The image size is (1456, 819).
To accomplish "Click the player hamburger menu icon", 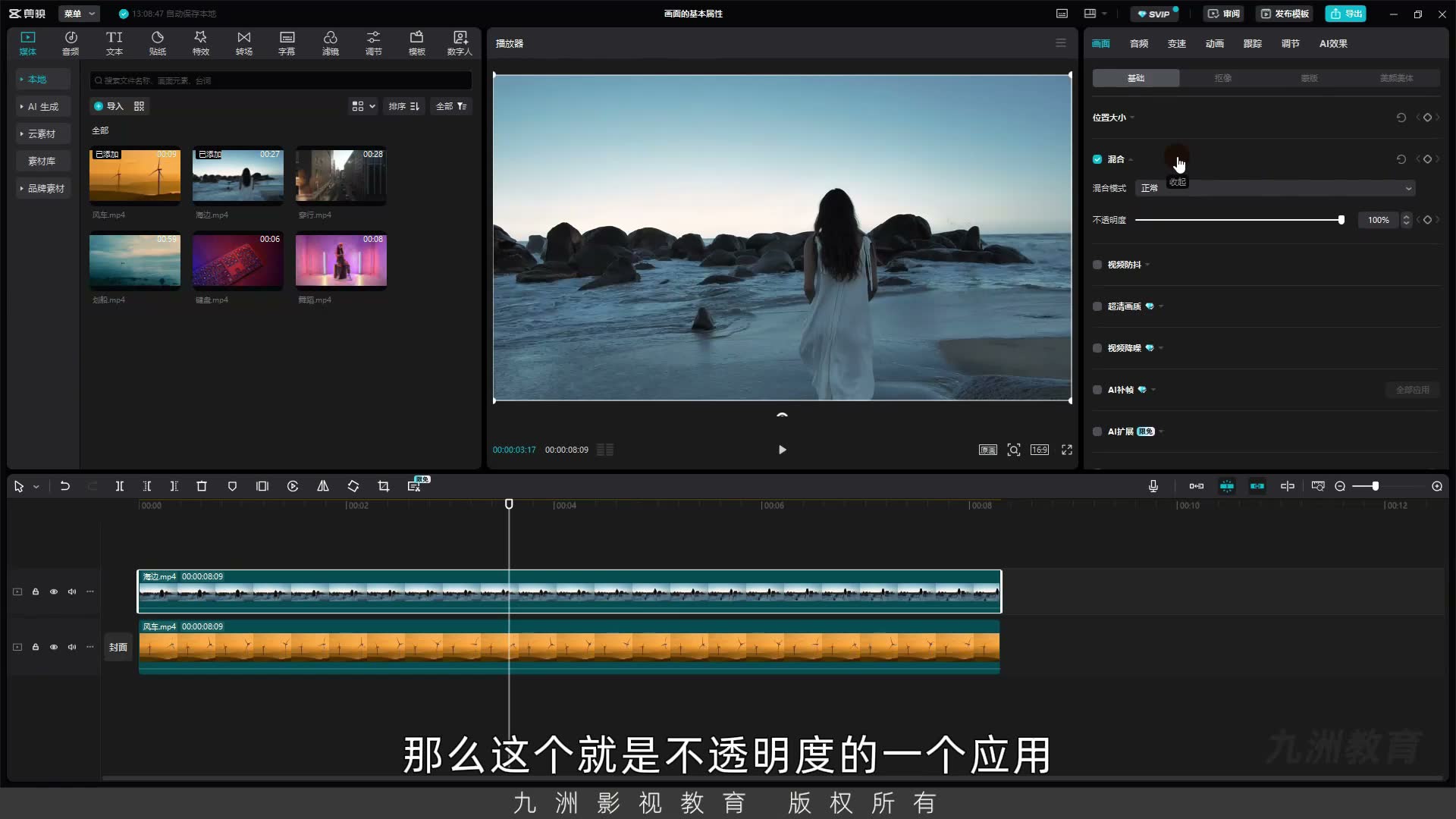I will (1061, 43).
